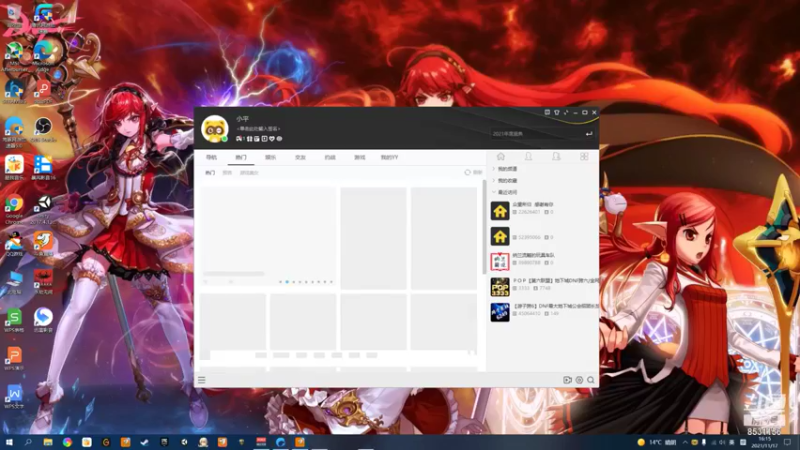Open MSI Afterburner desktop shortcut

(14, 55)
